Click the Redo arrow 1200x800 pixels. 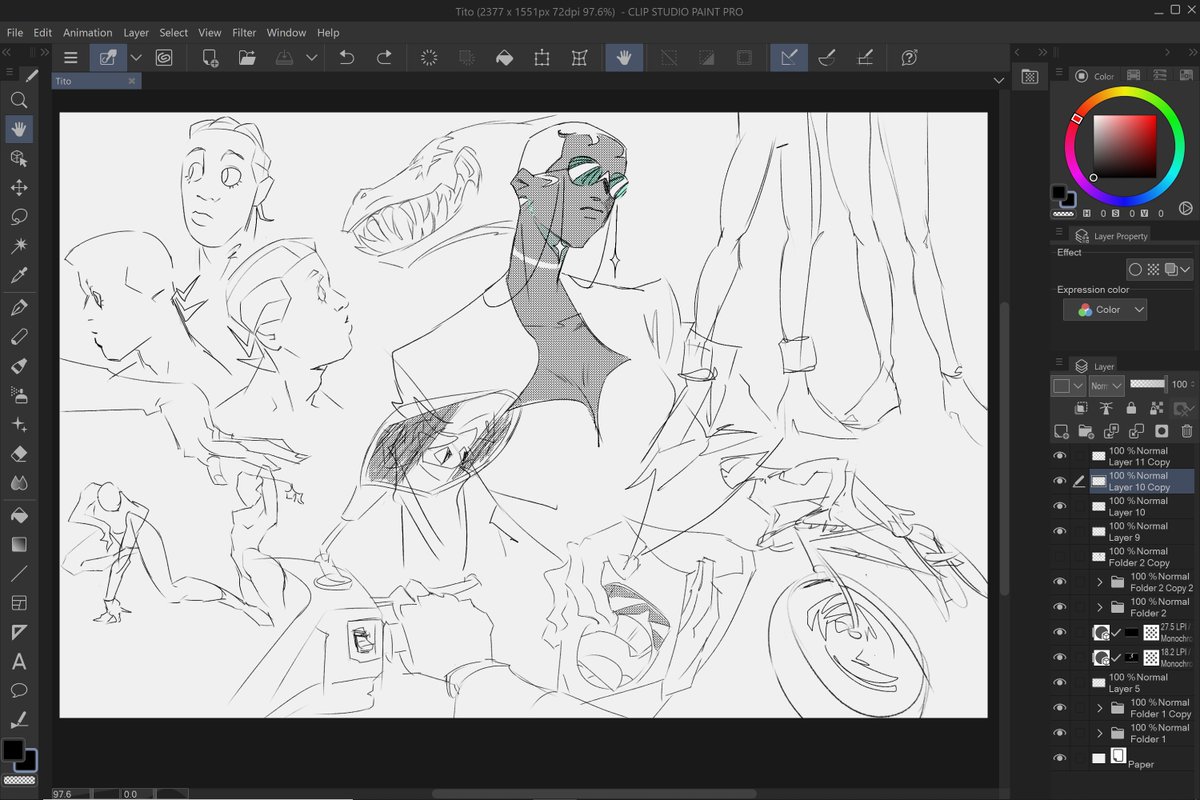[x=384, y=58]
